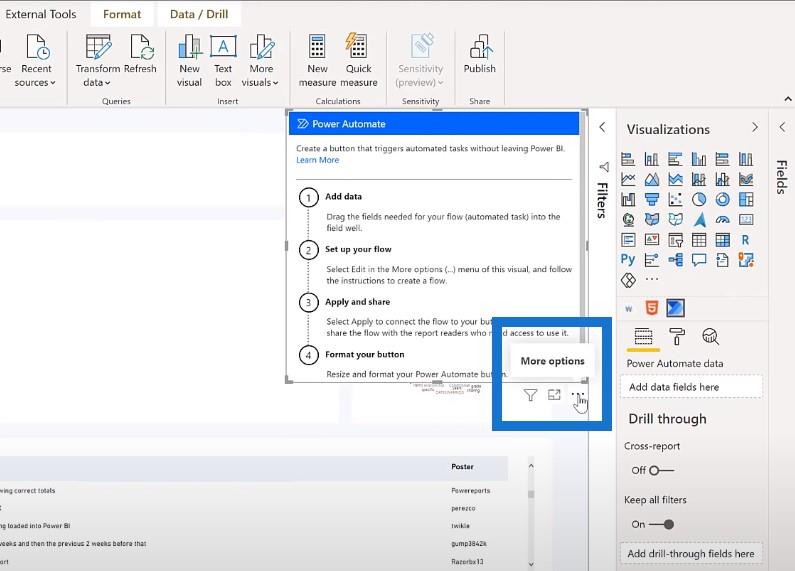This screenshot has width=795, height=571.
Task: Select the Map globe visual
Action: coord(628,220)
